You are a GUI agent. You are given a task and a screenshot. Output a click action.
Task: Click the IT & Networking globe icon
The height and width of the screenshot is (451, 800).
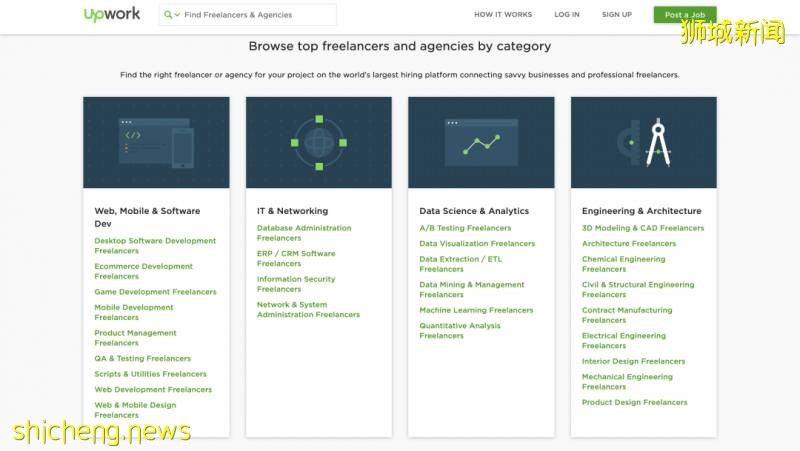coord(318,142)
